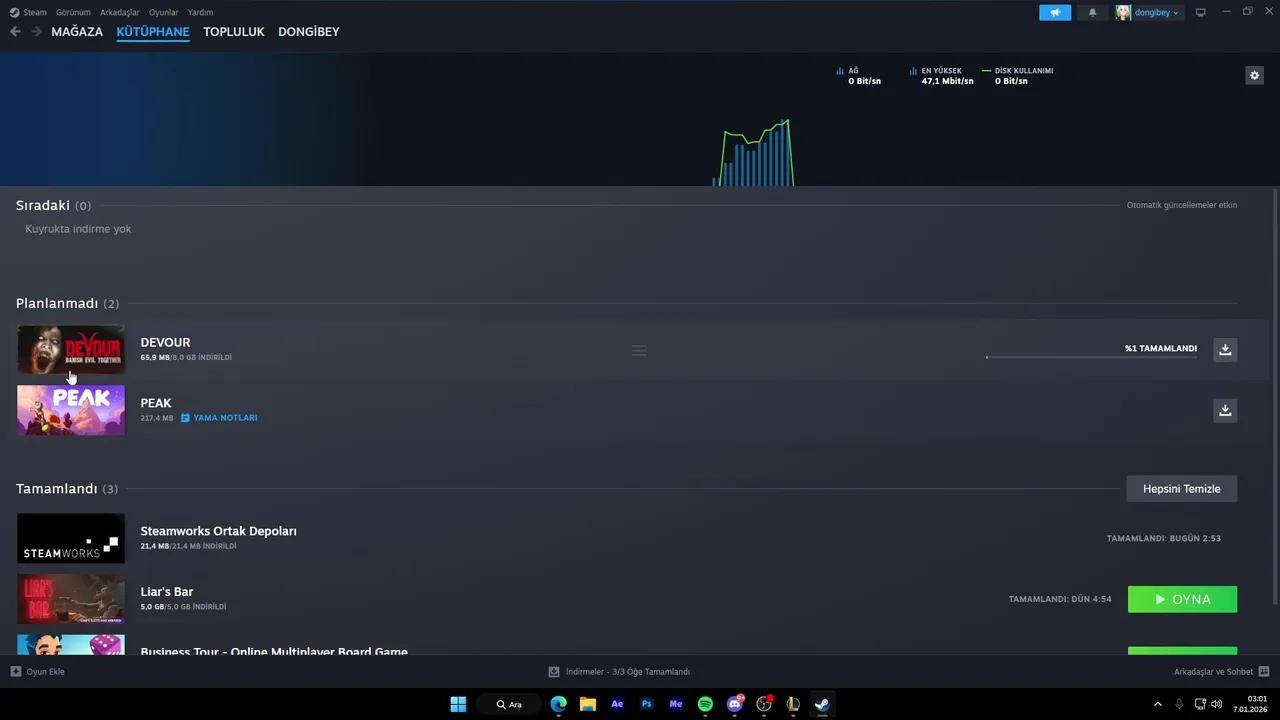This screenshot has width=1280, height=720.
Task: Click the taskbar Ara search box
Action: coord(509,704)
